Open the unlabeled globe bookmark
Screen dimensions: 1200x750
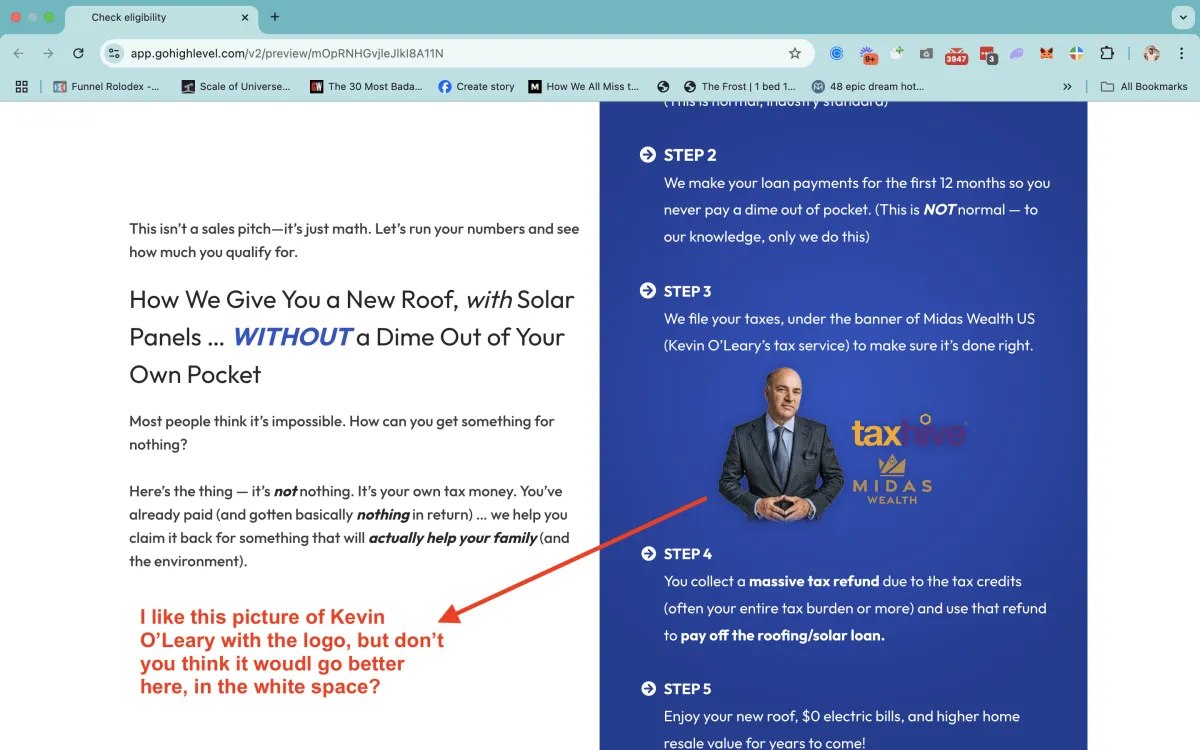(x=663, y=86)
